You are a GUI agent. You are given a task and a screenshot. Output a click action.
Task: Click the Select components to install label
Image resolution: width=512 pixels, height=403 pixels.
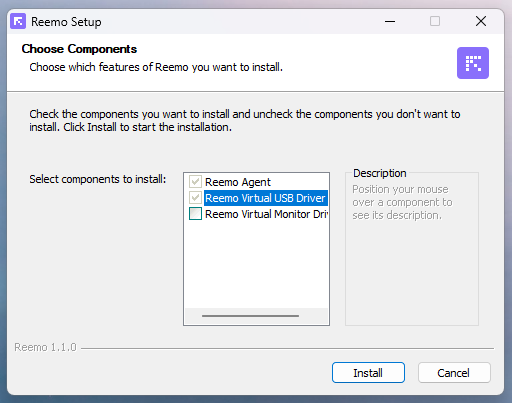pyautogui.click(x=98, y=179)
